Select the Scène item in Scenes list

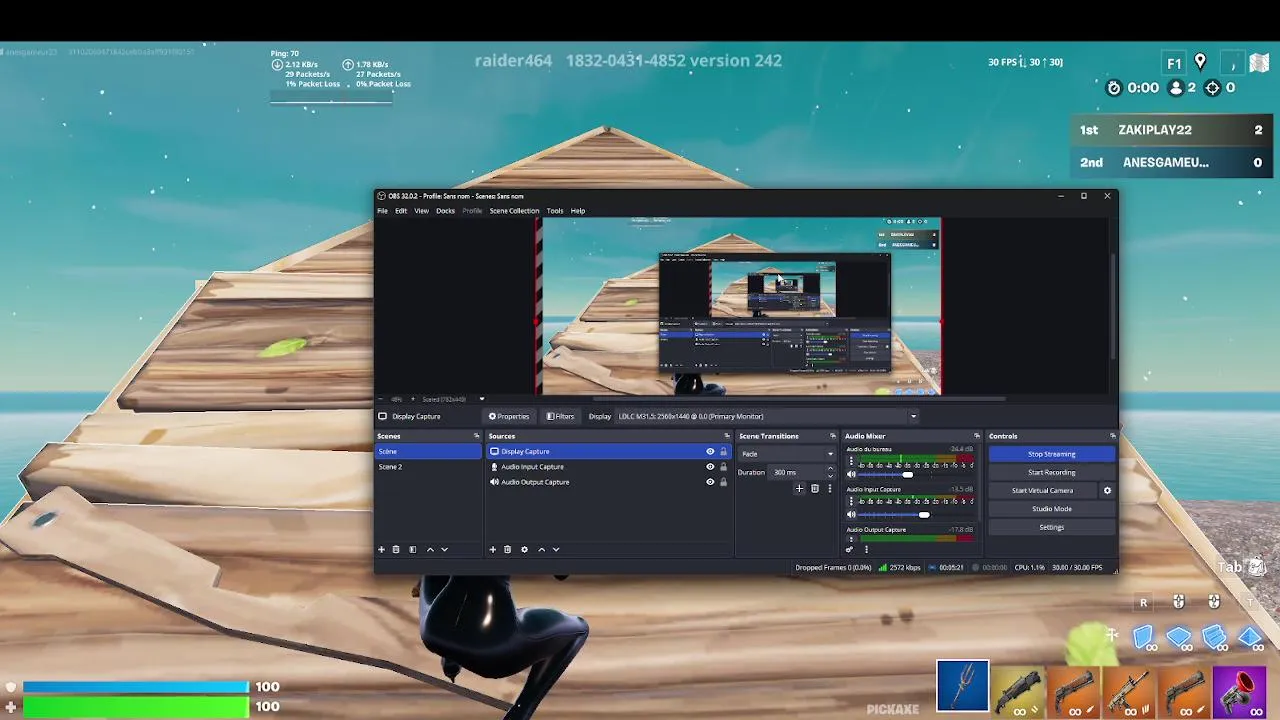coord(429,452)
